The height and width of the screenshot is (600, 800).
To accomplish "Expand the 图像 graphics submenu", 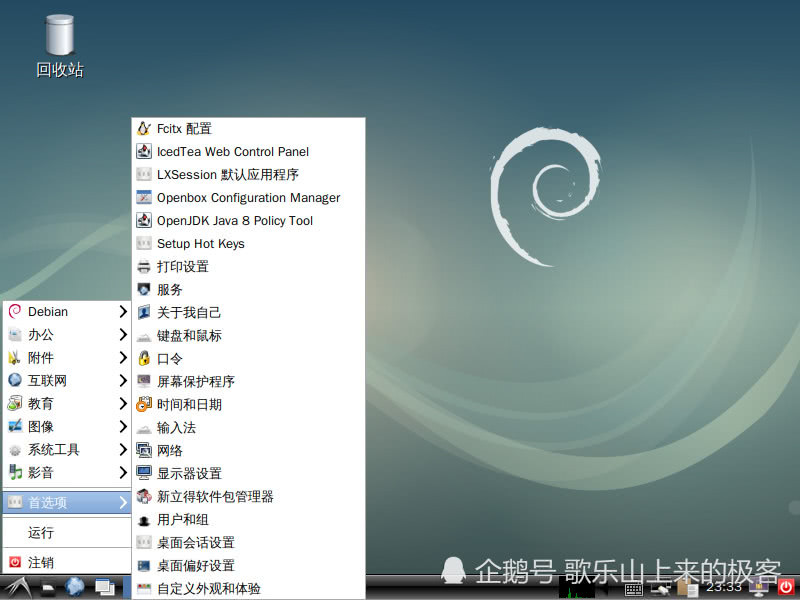I will [67, 426].
